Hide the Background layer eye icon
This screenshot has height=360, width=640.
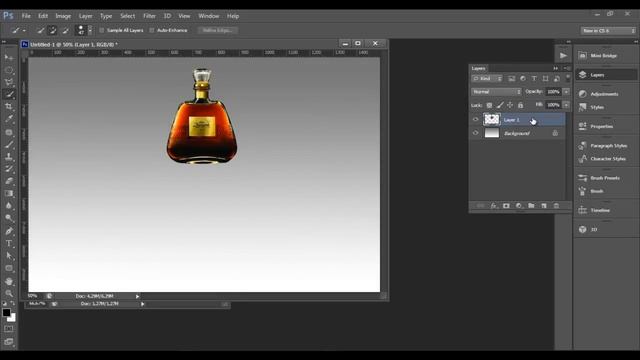coord(476,133)
